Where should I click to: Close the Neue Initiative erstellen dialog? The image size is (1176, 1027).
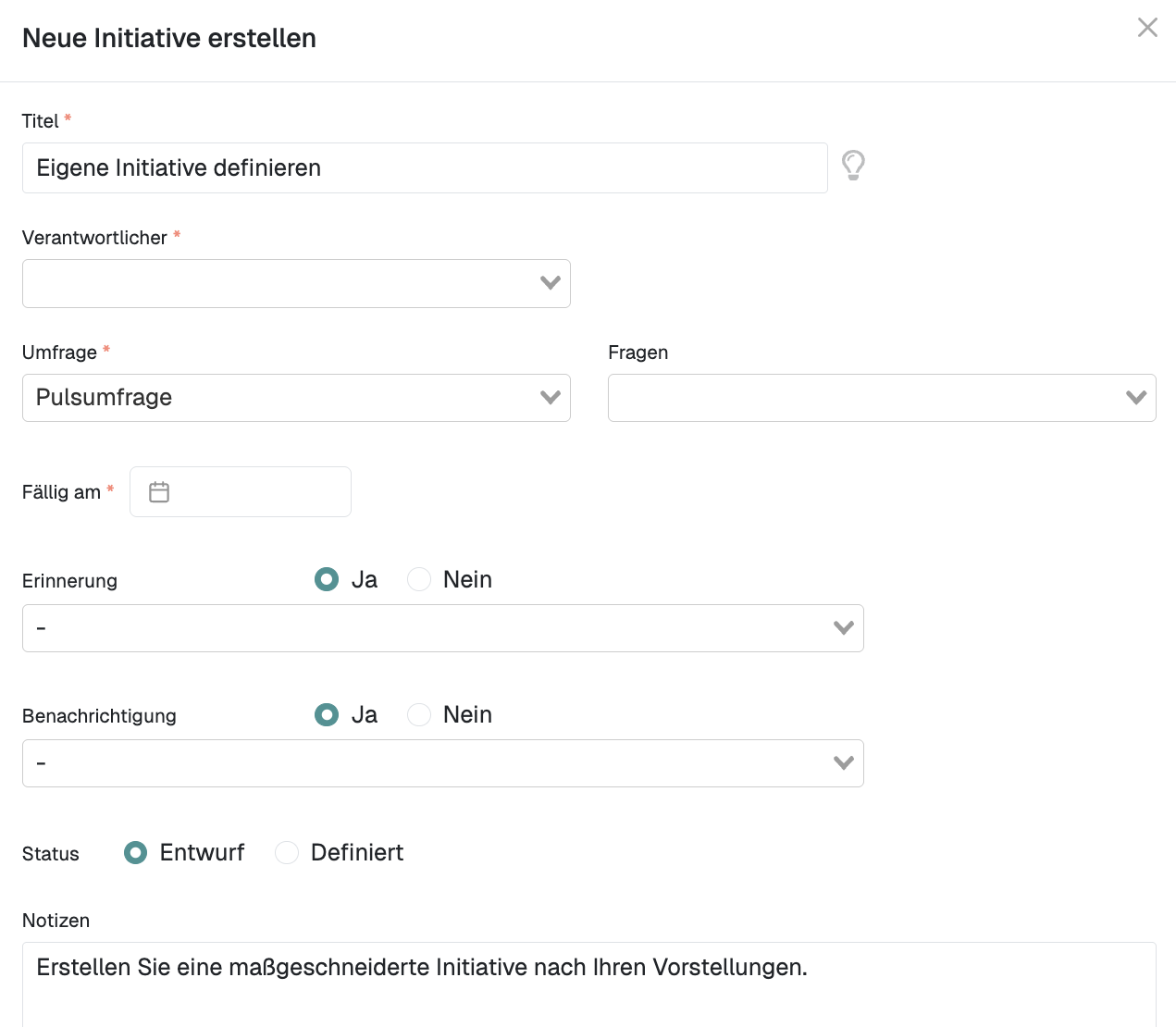[x=1147, y=28]
